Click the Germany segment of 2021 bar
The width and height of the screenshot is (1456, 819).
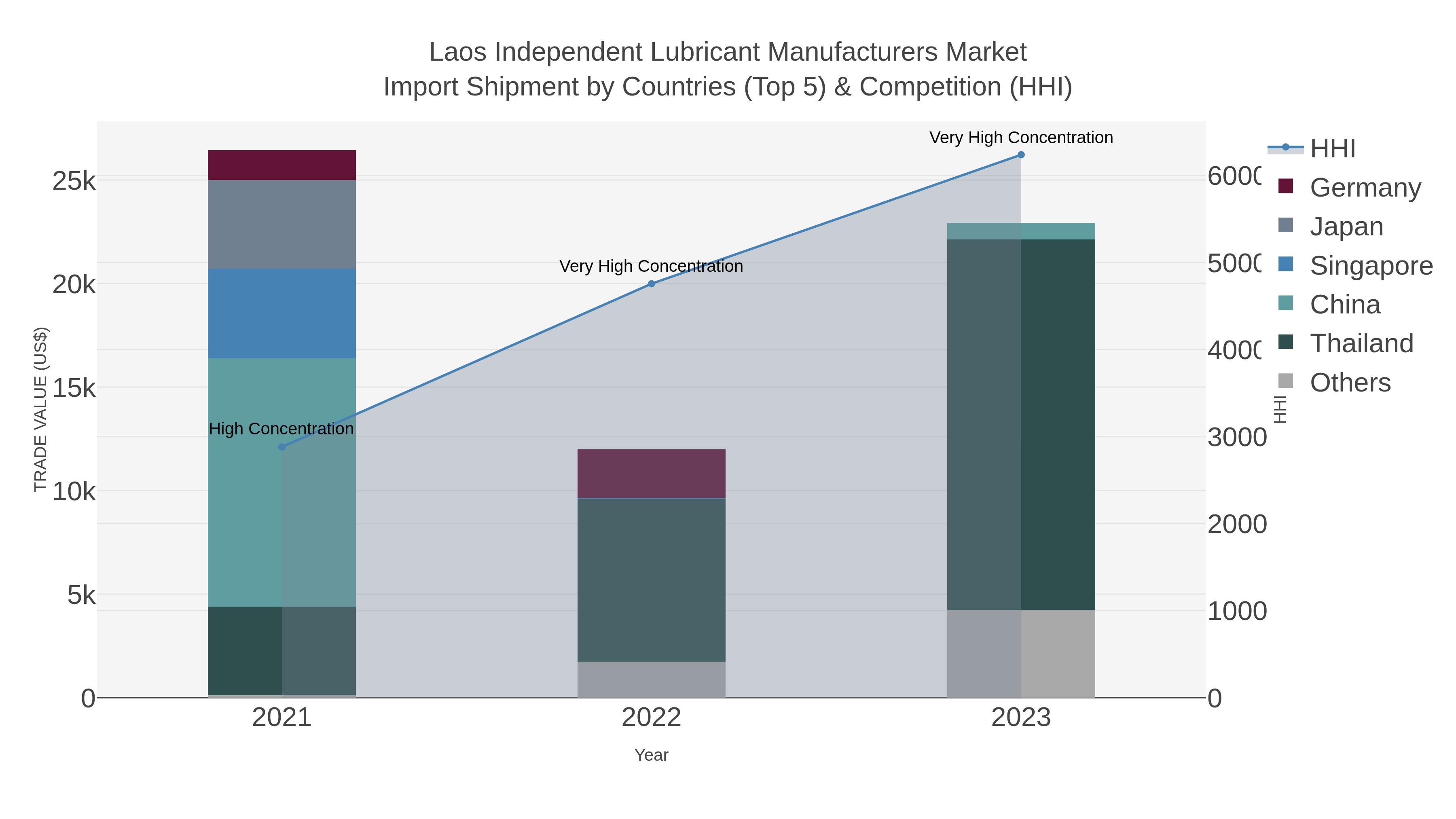click(x=282, y=165)
